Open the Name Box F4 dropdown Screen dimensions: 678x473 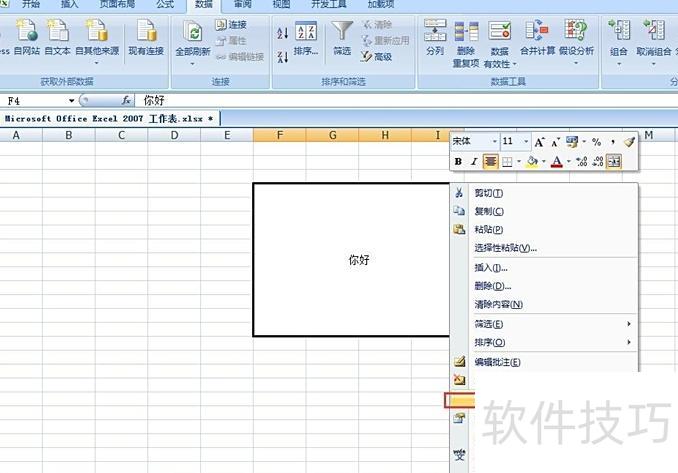[71, 101]
